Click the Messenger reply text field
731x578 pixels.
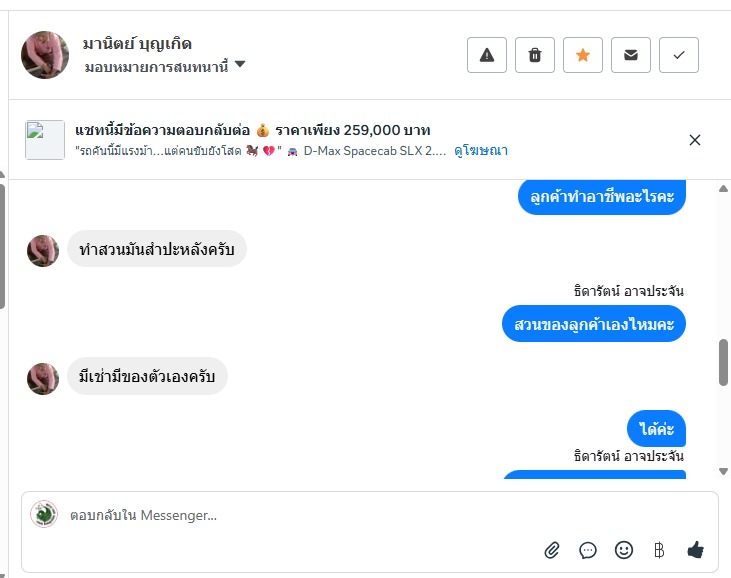(x=300, y=516)
